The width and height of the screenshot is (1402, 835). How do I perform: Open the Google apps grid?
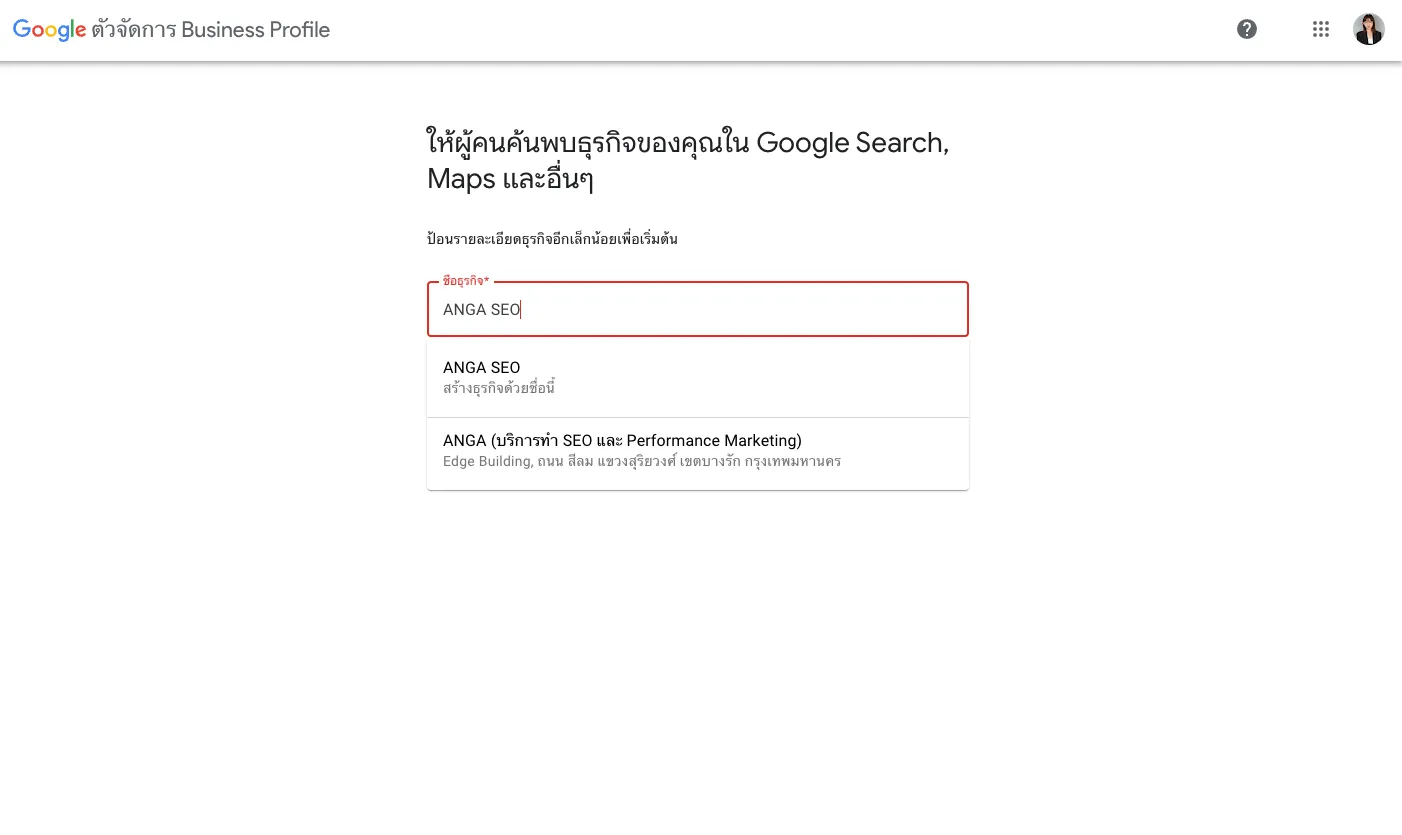(1321, 29)
